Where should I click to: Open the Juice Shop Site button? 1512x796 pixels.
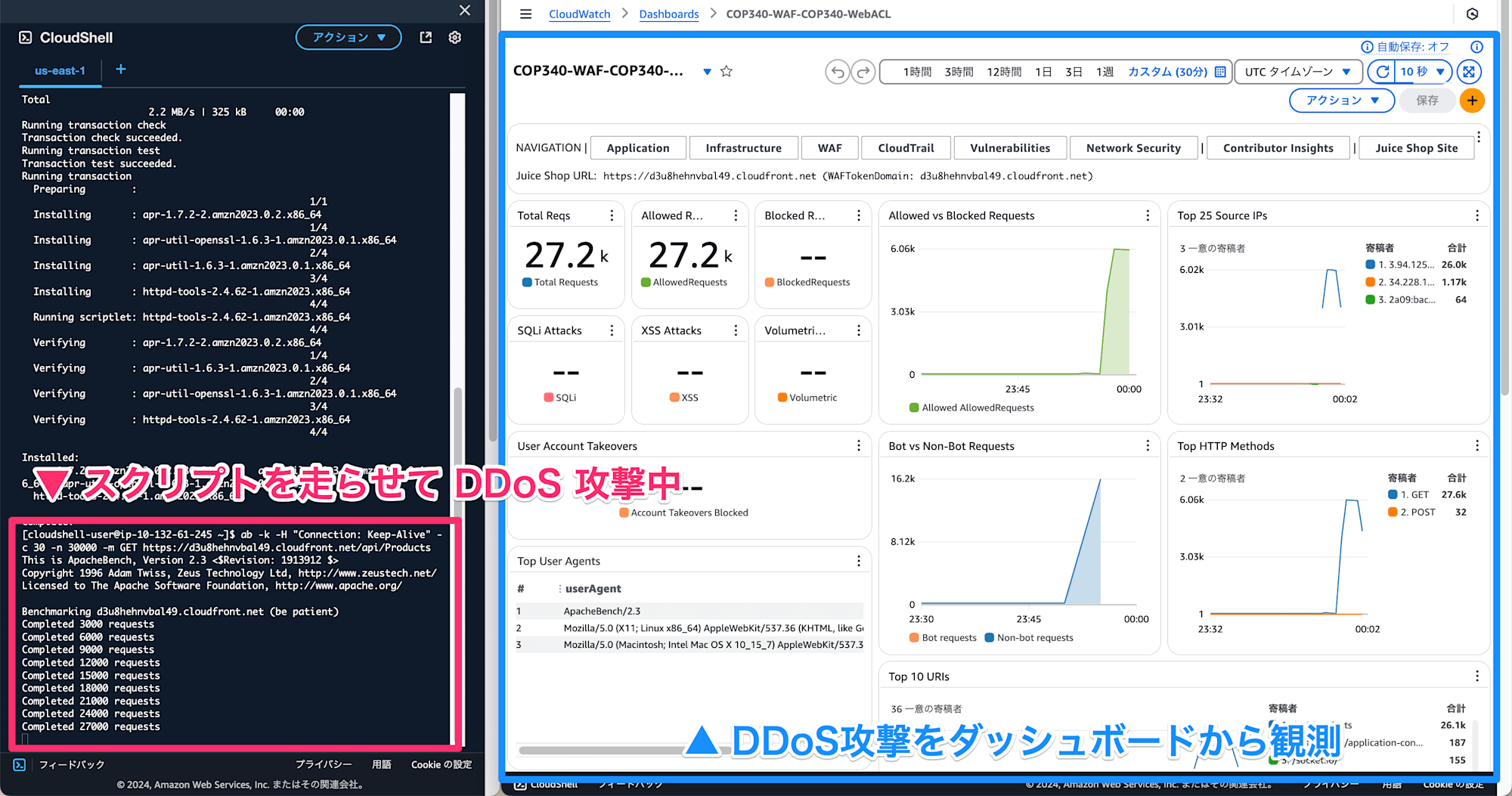[x=1416, y=148]
